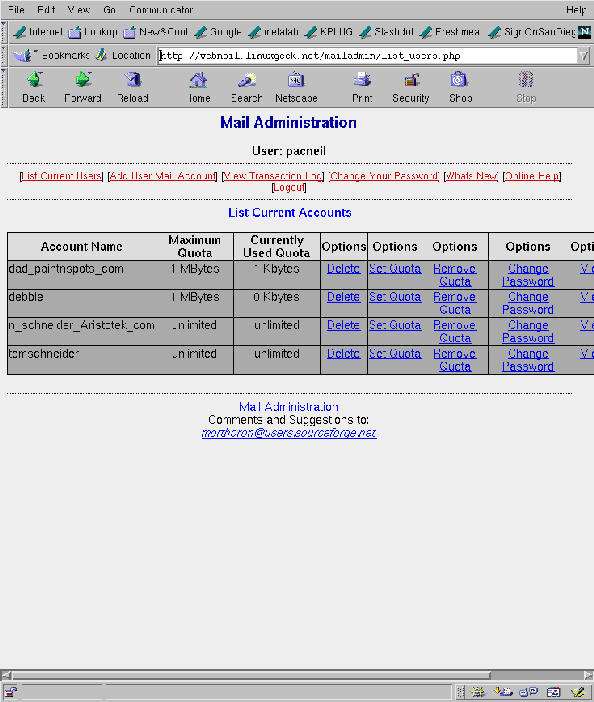The width and height of the screenshot is (594, 702).
Task: Open the New&Cool personal toolbar folder
Action: [x=156, y=32]
